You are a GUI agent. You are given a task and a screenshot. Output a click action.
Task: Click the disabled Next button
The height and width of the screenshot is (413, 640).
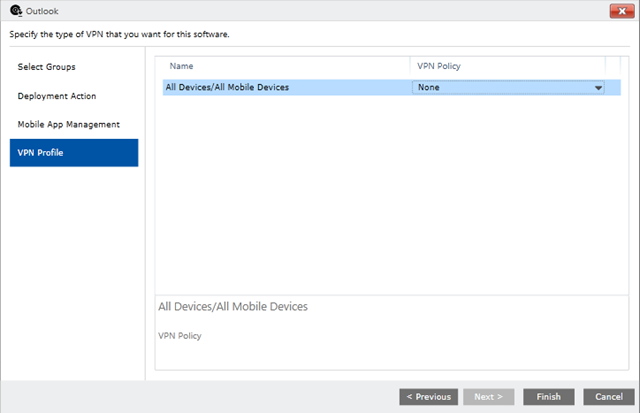[x=489, y=397]
